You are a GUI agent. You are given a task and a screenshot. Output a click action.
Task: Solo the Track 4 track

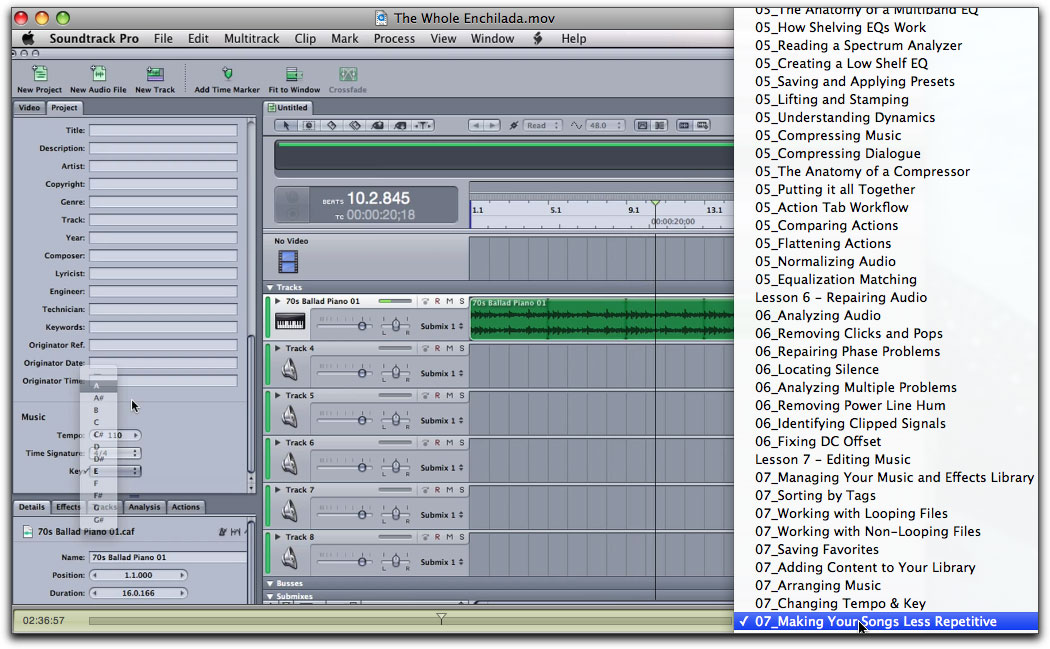(461, 348)
